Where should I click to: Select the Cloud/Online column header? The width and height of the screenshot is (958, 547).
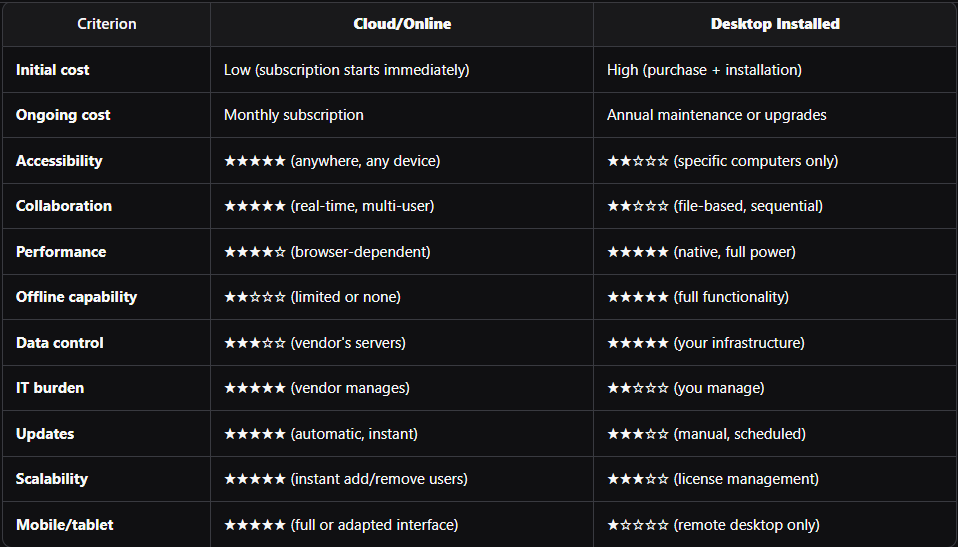click(402, 24)
